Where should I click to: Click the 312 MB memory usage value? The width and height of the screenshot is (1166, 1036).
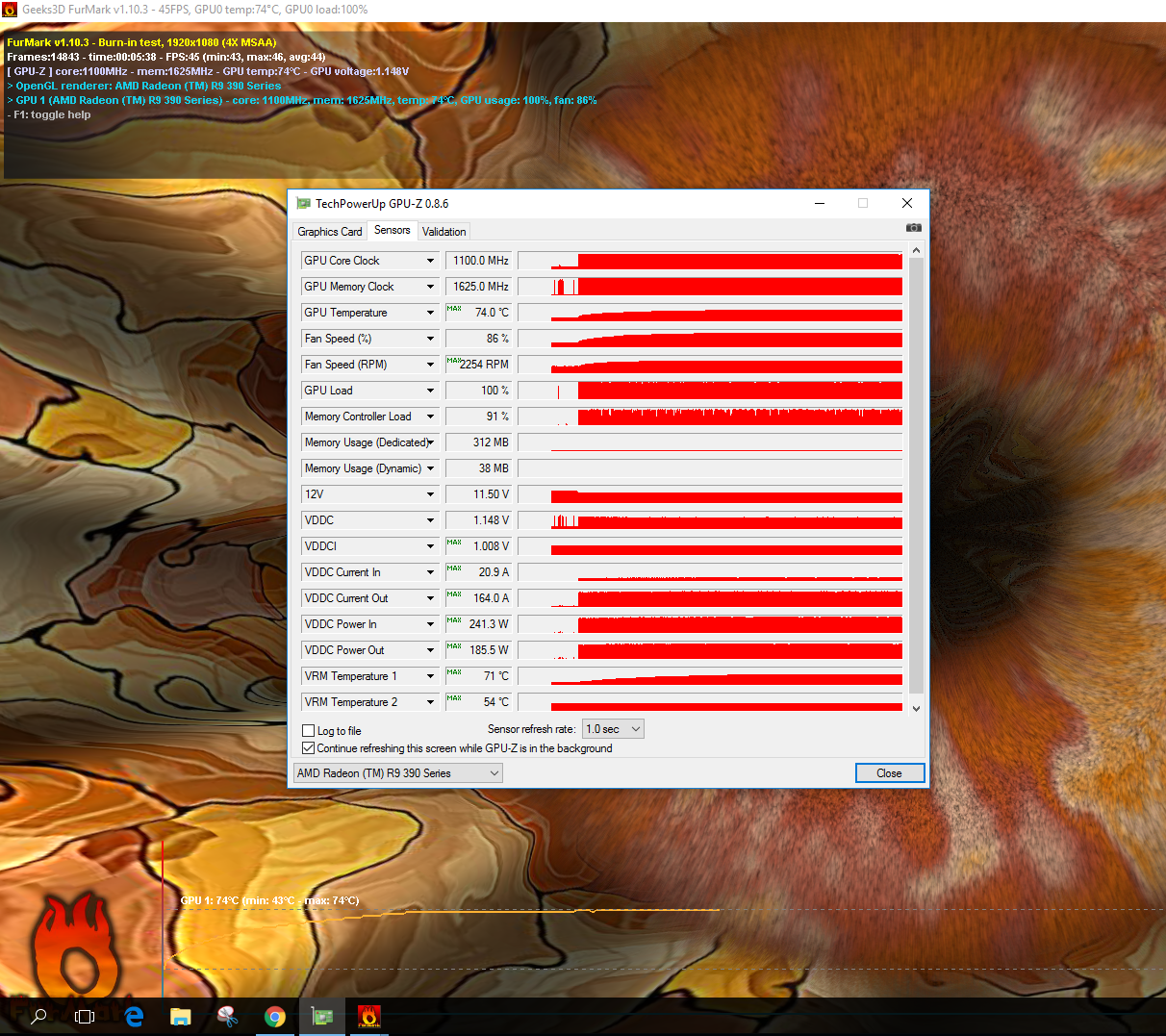pos(478,442)
